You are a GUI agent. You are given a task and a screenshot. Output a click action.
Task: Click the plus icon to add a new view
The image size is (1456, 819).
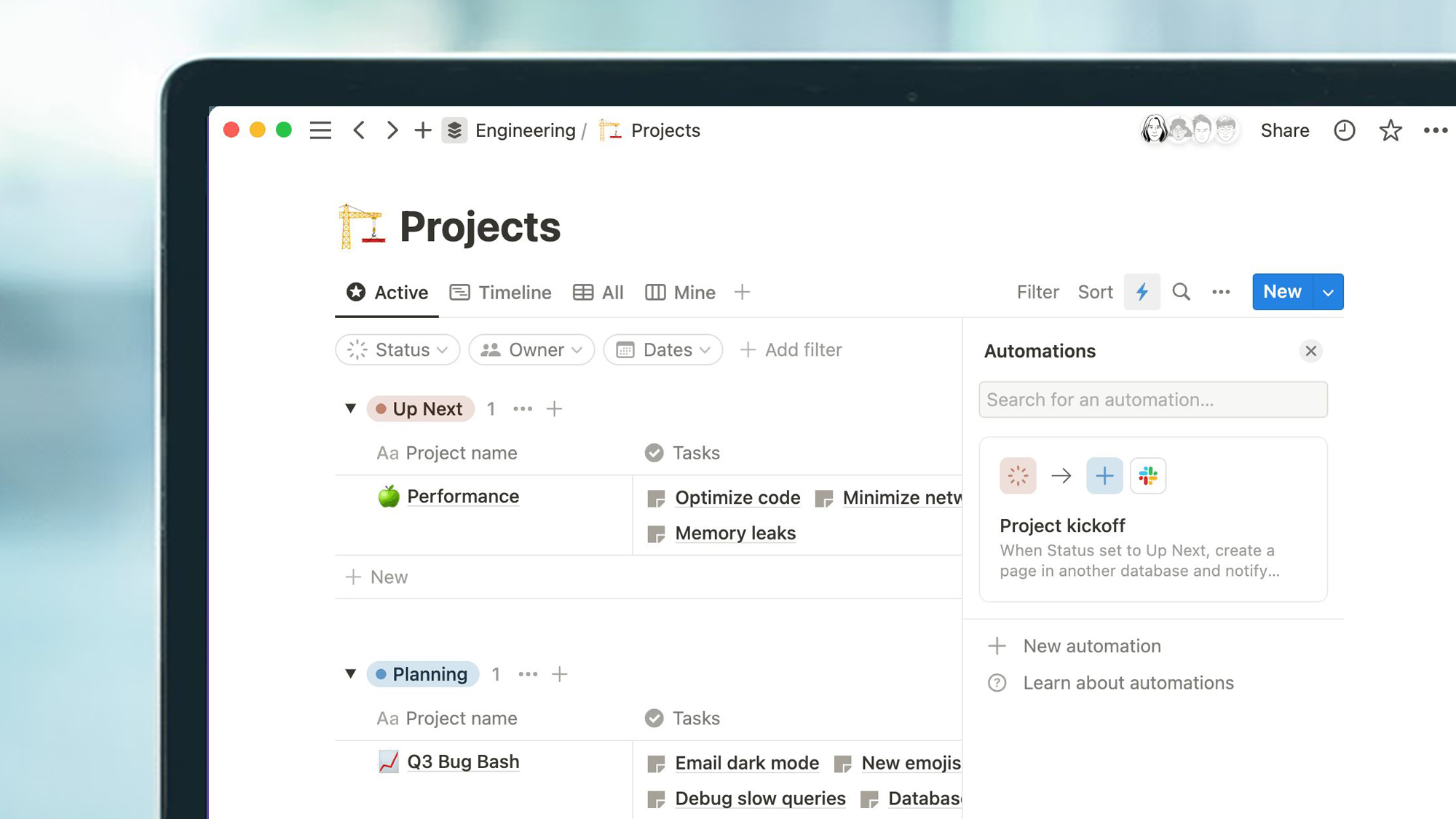(x=742, y=292)
